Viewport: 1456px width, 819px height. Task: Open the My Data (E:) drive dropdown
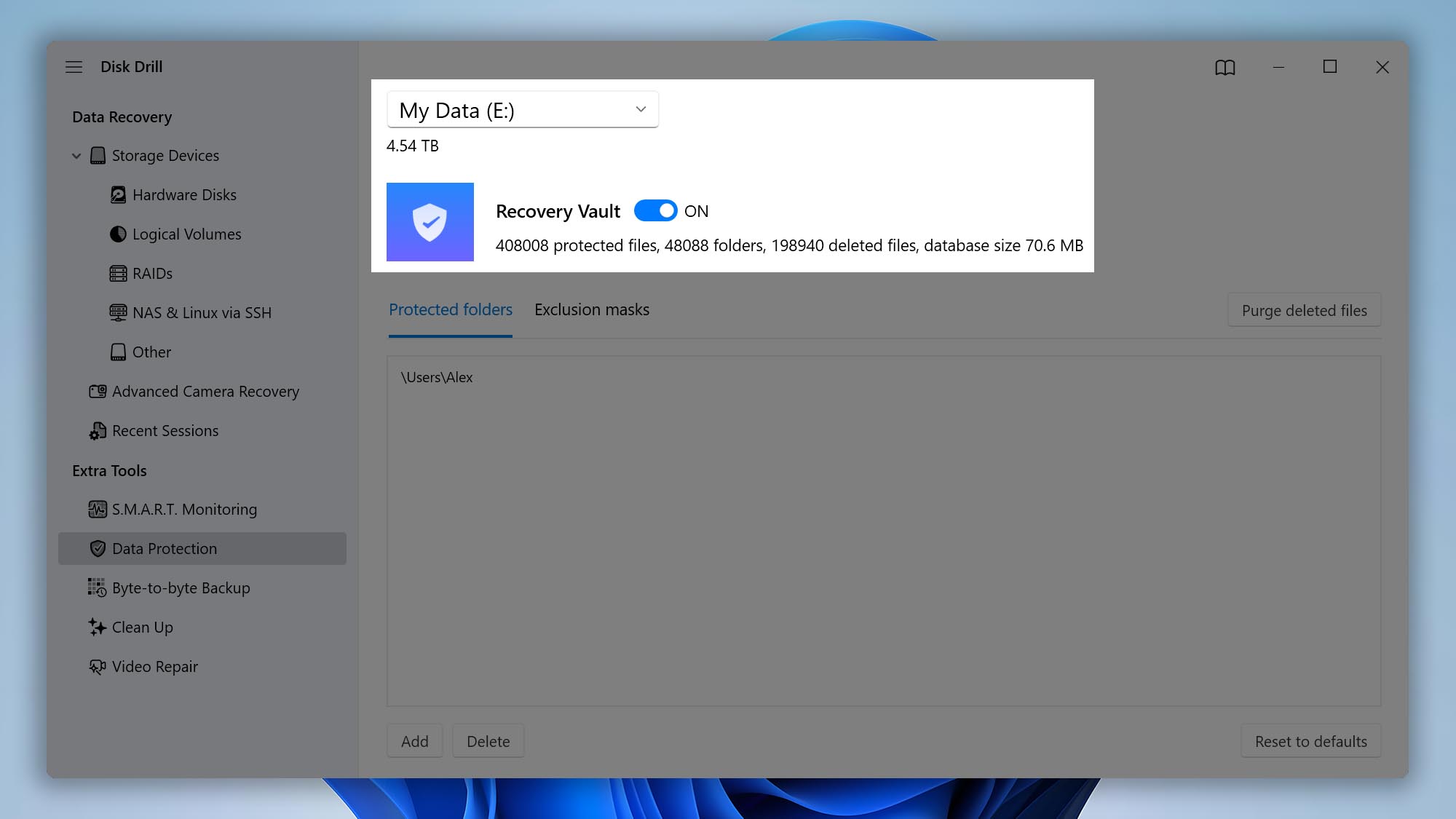(x=523, y=110)
